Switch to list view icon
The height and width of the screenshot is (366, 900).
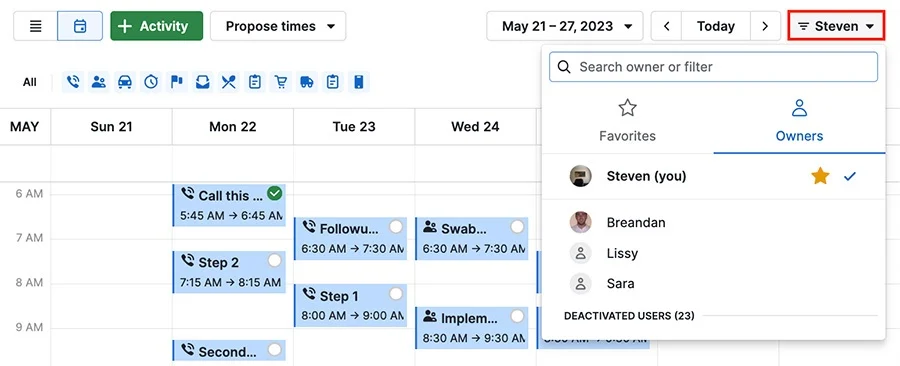point(36,26)
